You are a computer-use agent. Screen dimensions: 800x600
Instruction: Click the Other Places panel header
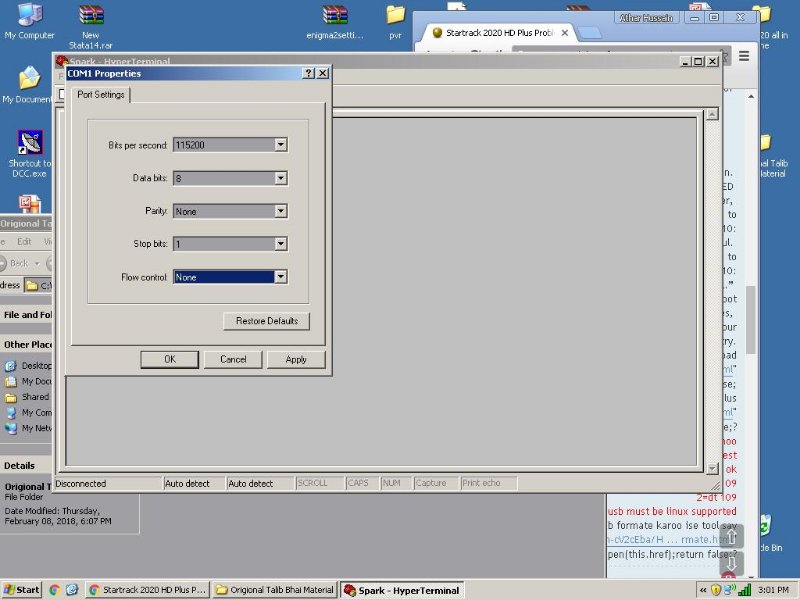(x=27, y=345)
